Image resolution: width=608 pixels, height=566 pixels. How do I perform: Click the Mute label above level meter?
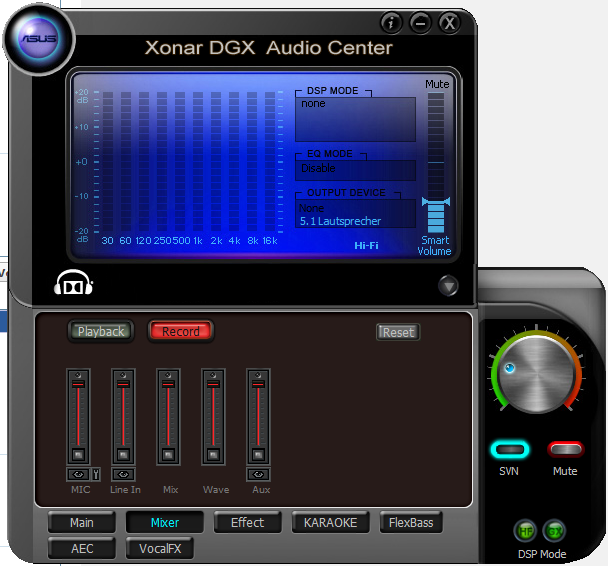click(x=437, y=84)
